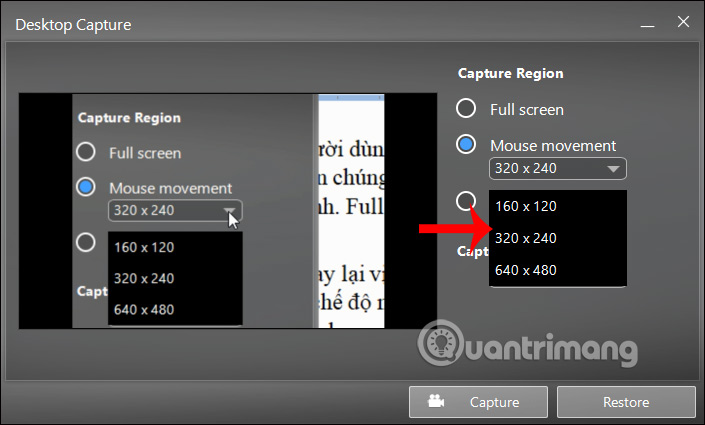Click the Capture Region heading
This screenshot has width=705, height=425.
510,73
